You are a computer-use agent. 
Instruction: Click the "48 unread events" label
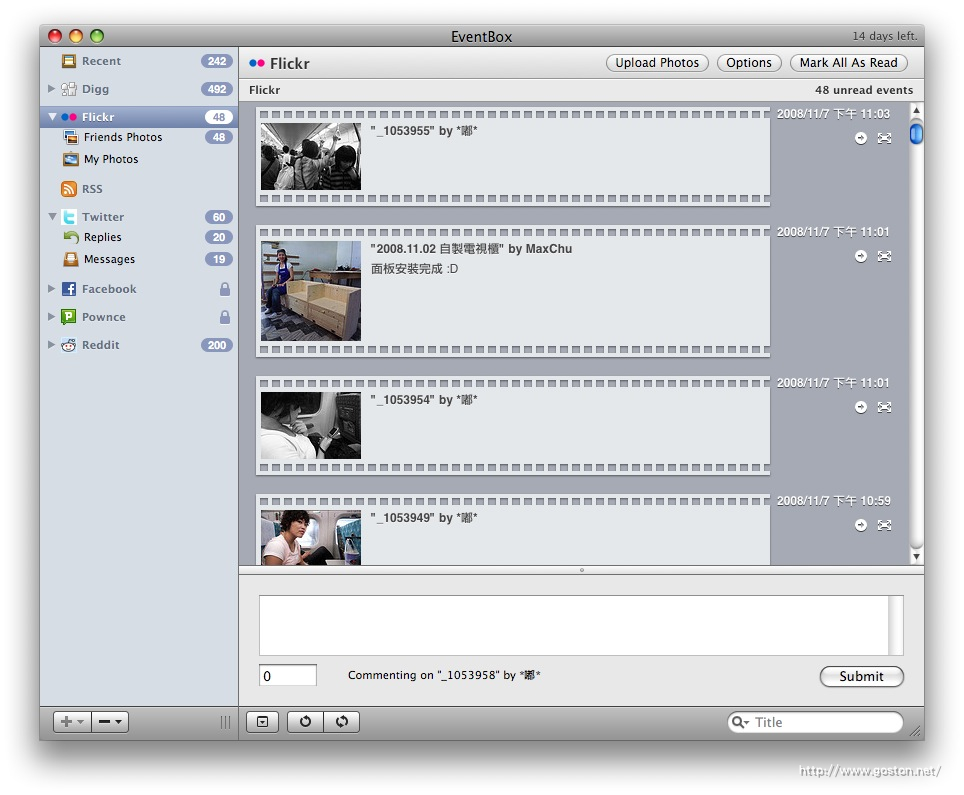pos(864,90)
